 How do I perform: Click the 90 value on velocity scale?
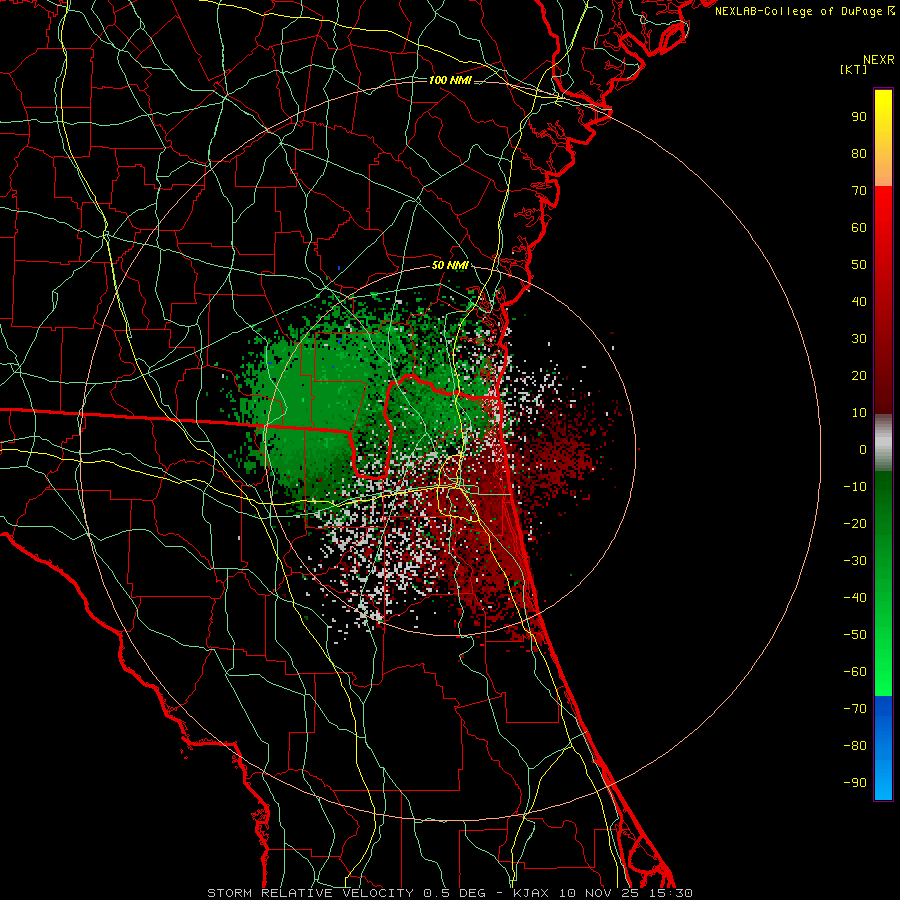[859, 117]
